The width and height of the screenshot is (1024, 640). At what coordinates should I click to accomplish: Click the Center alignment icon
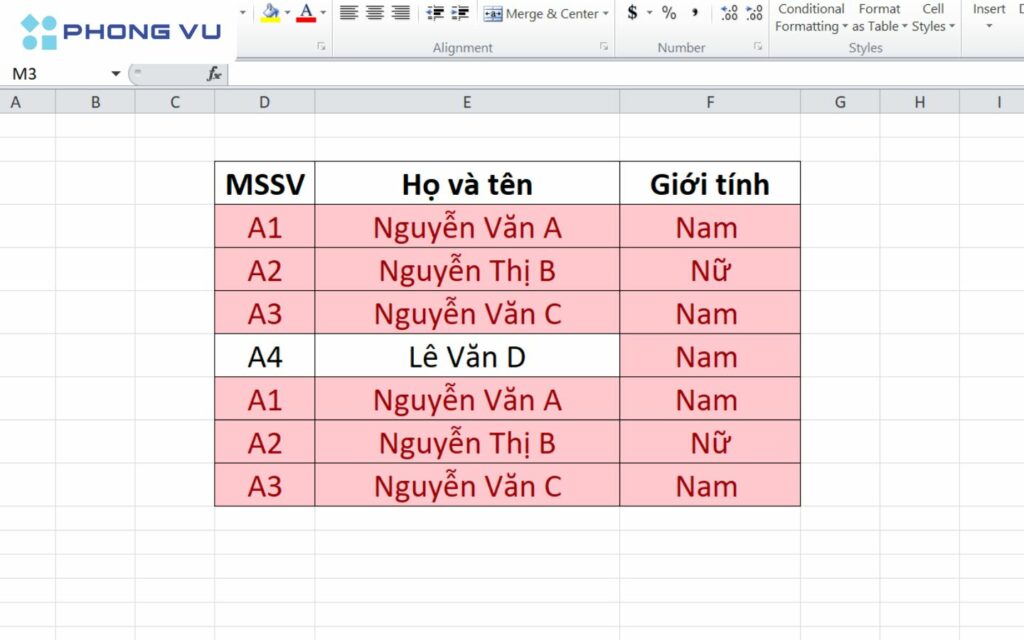click(373, 13)
